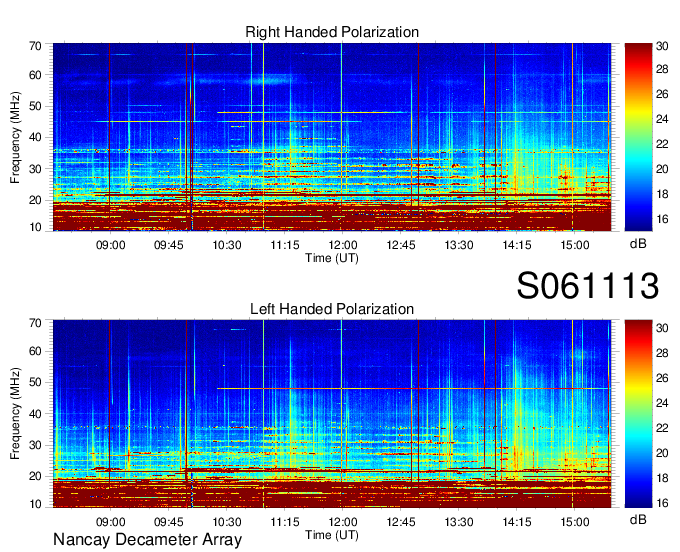Click the 28 dB value on Right Handed colorbar
The width and height of the screenshot is (680, 552).
tap(662, 69)
